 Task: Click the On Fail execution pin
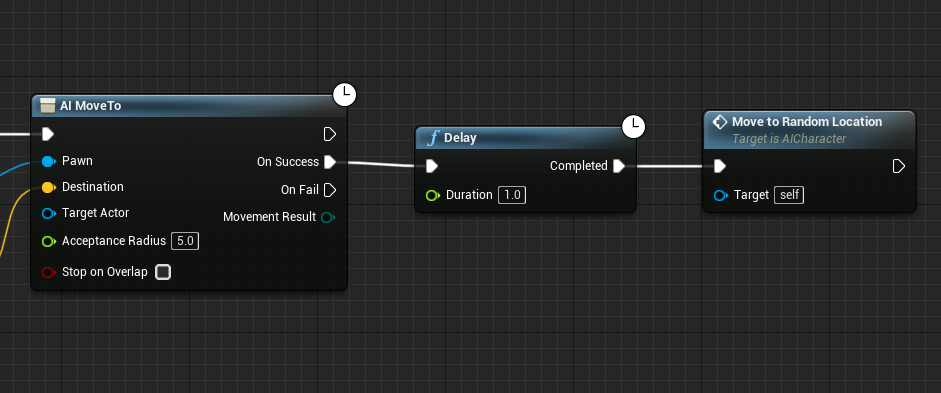click(x=329, y=190)
